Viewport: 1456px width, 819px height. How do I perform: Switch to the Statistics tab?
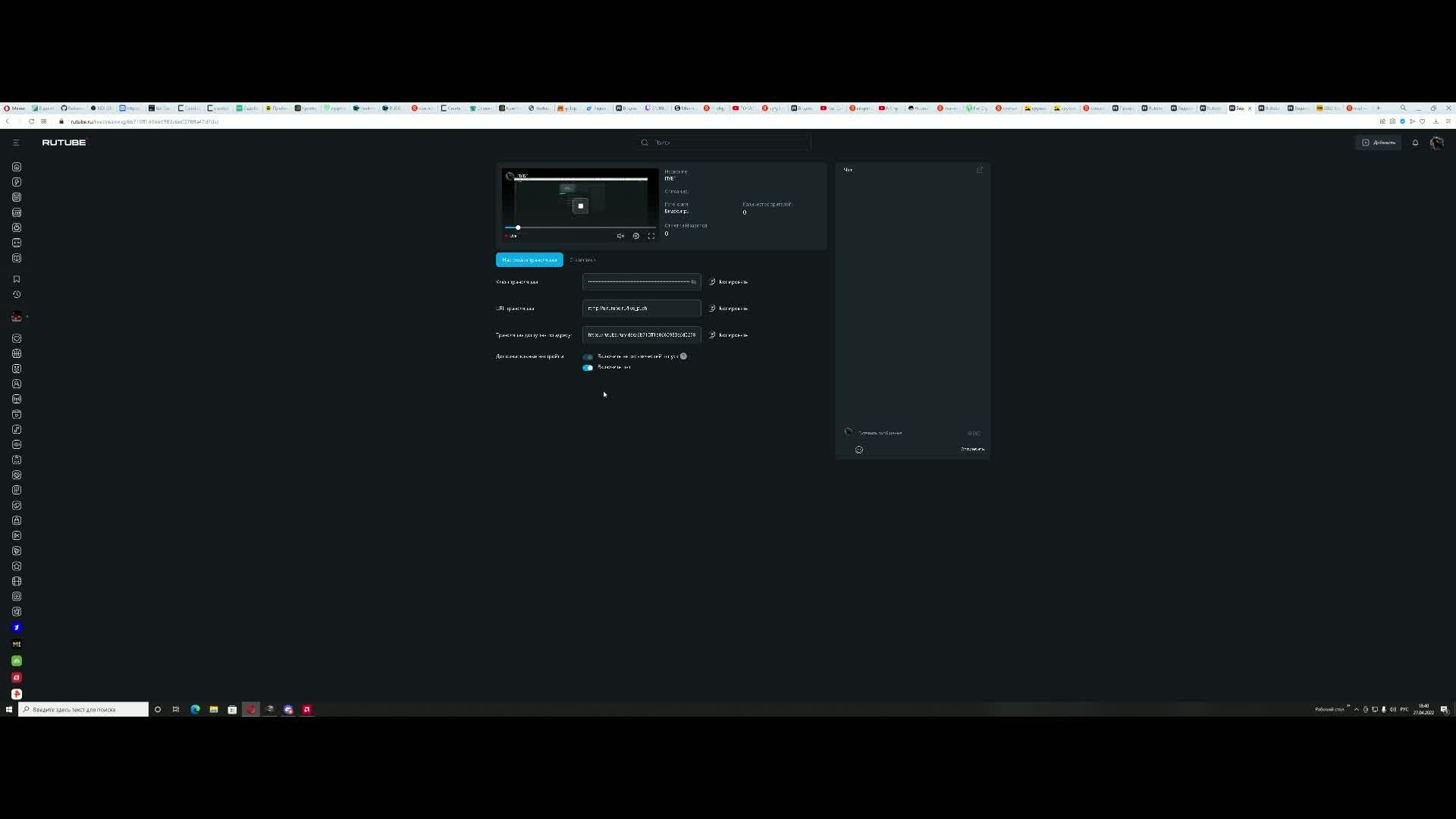tap(582, 260)
